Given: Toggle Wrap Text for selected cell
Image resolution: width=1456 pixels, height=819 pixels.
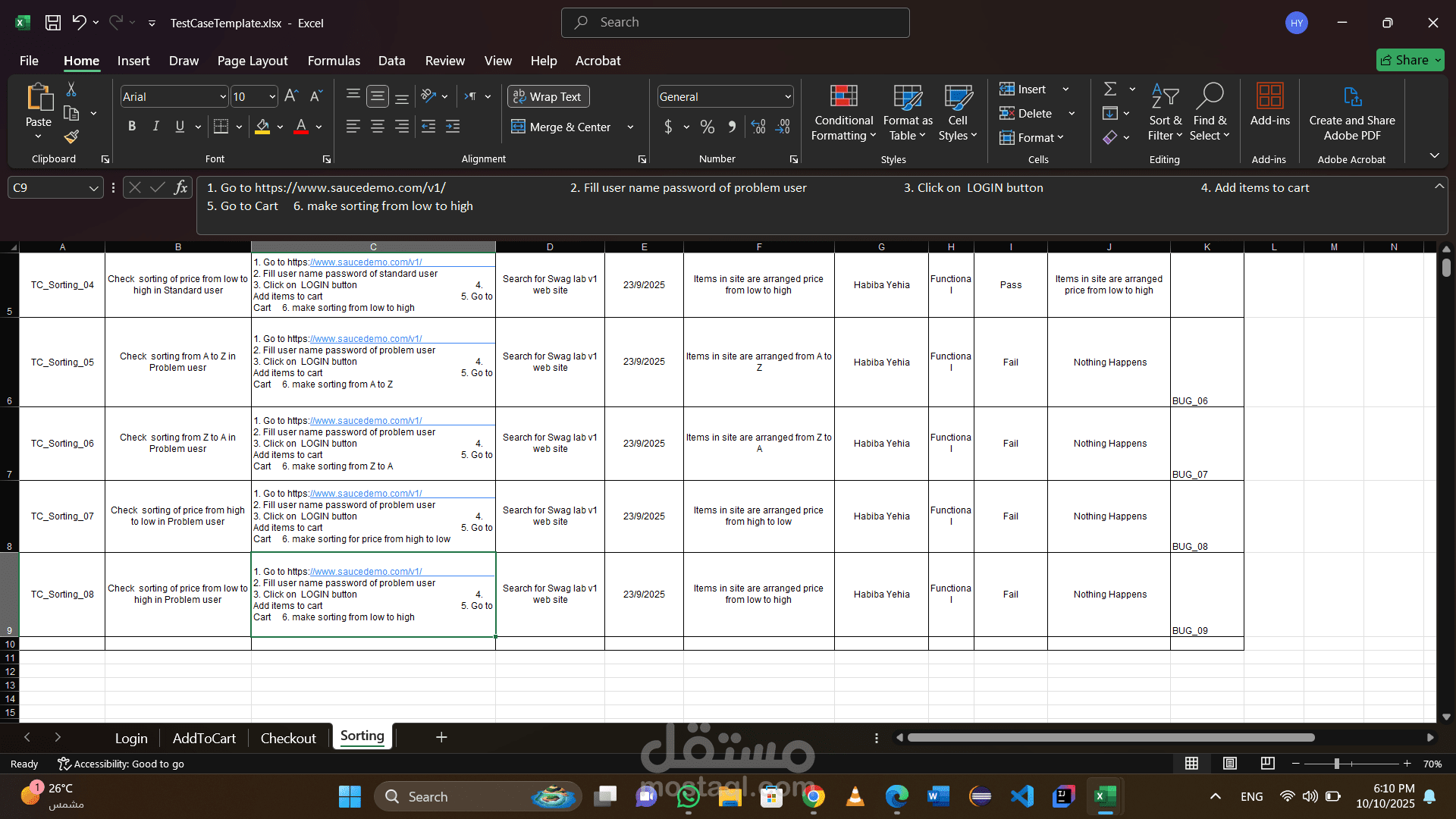Looking at the screenshot, I should [548, 96].
